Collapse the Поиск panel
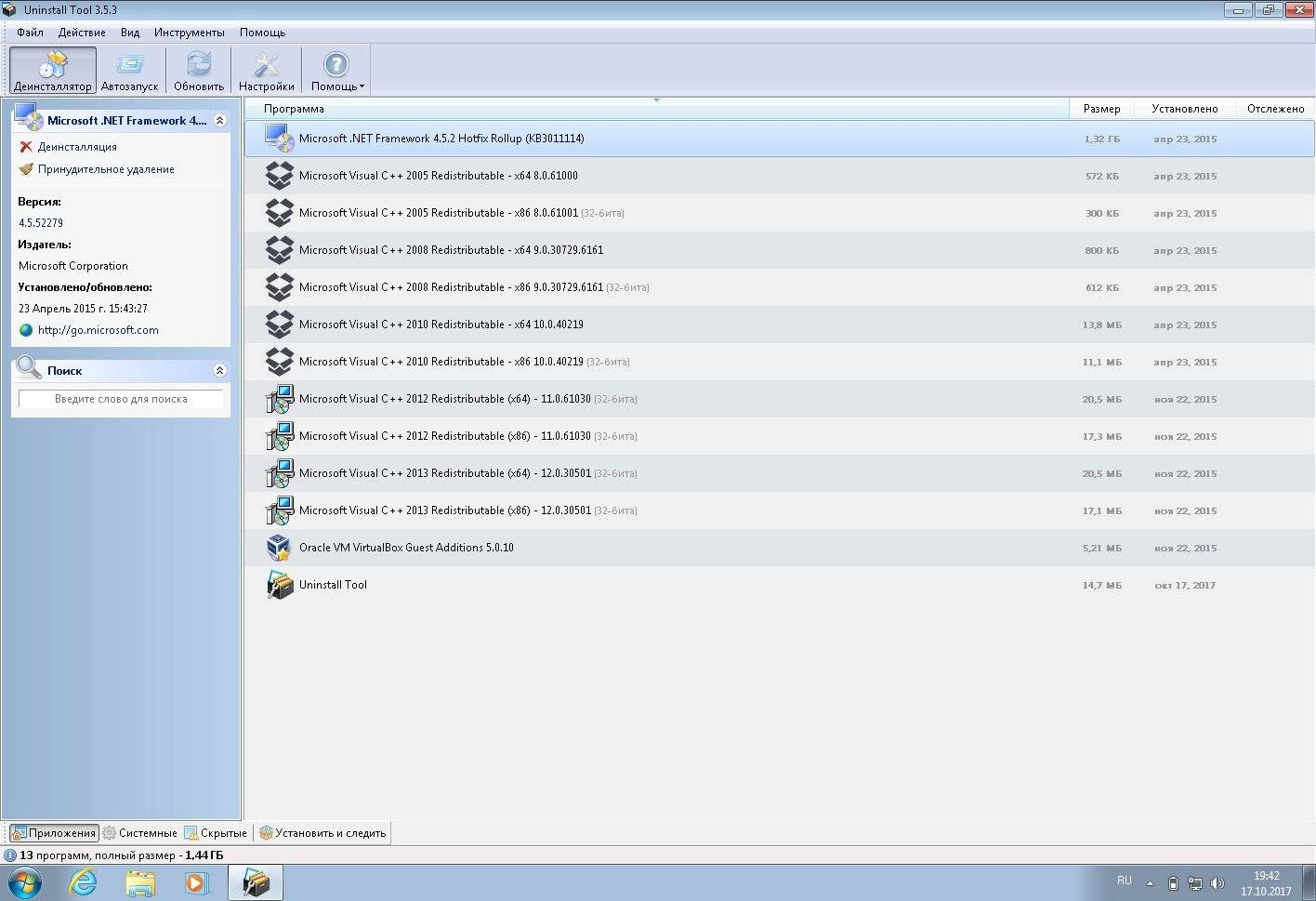 coord(219,370)
